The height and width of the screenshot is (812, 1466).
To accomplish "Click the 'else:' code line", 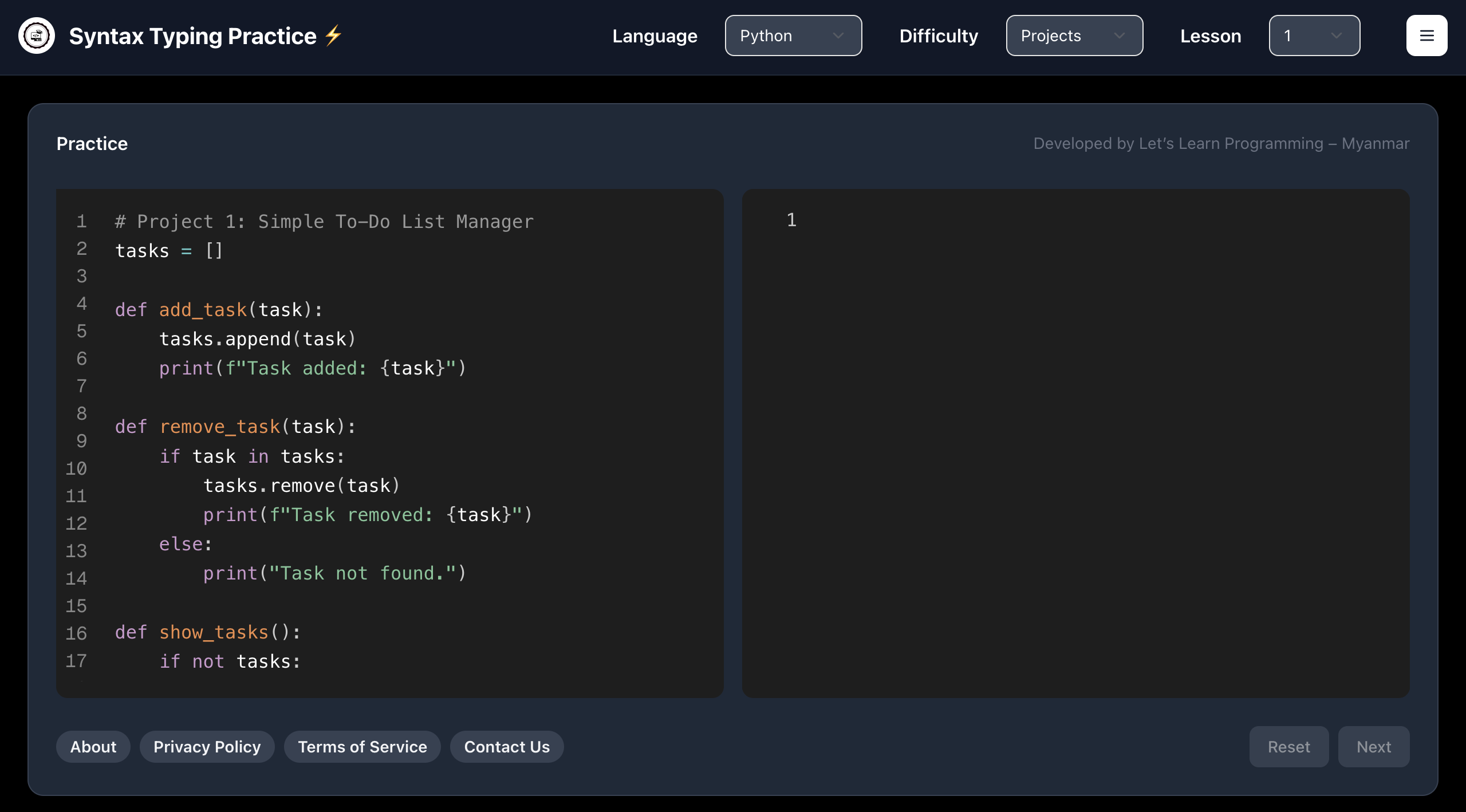I will [x=186, y=544].
